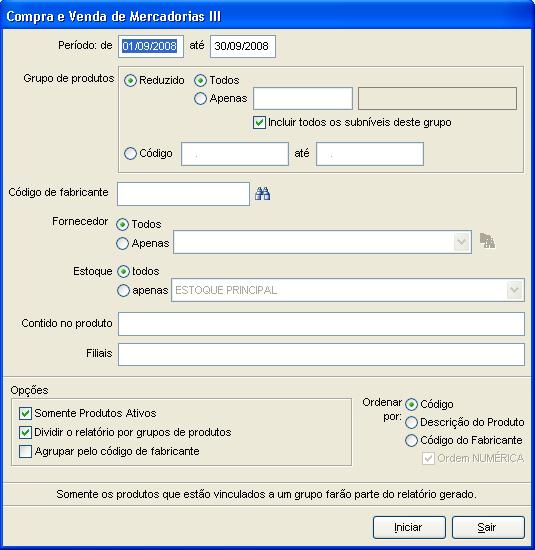
Task: Select the Reduzido radio button
Action: (130, 81)
